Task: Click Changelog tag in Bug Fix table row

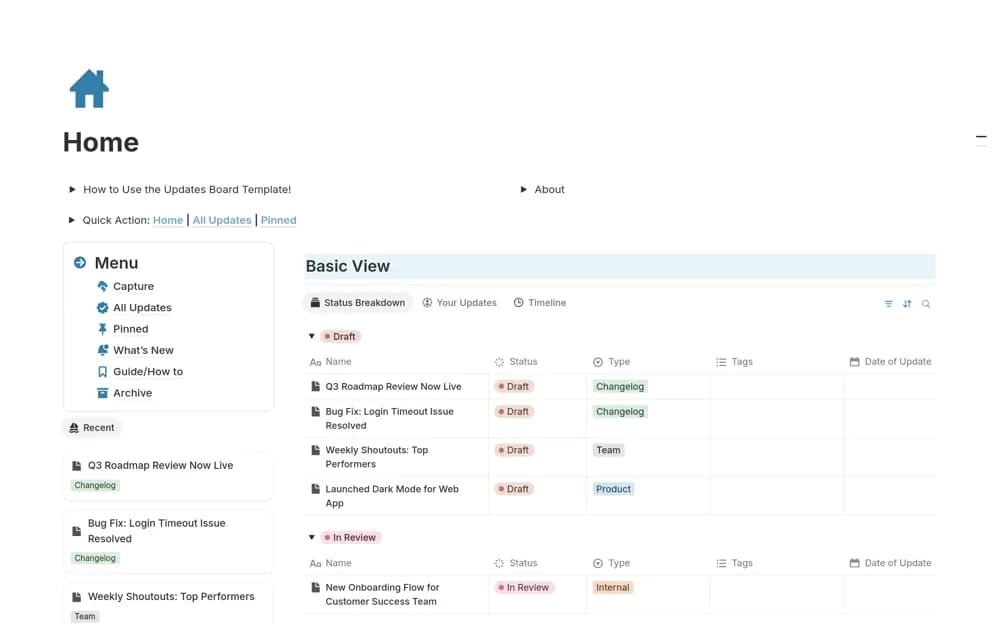Action: pyautogui.click(x=620, y=412)
